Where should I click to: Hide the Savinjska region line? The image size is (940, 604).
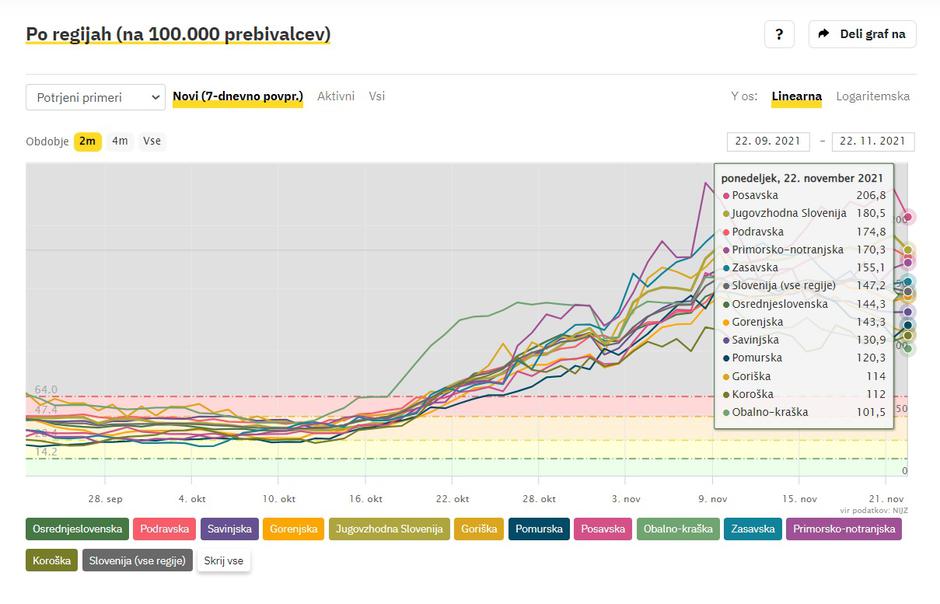coord(231,529)
